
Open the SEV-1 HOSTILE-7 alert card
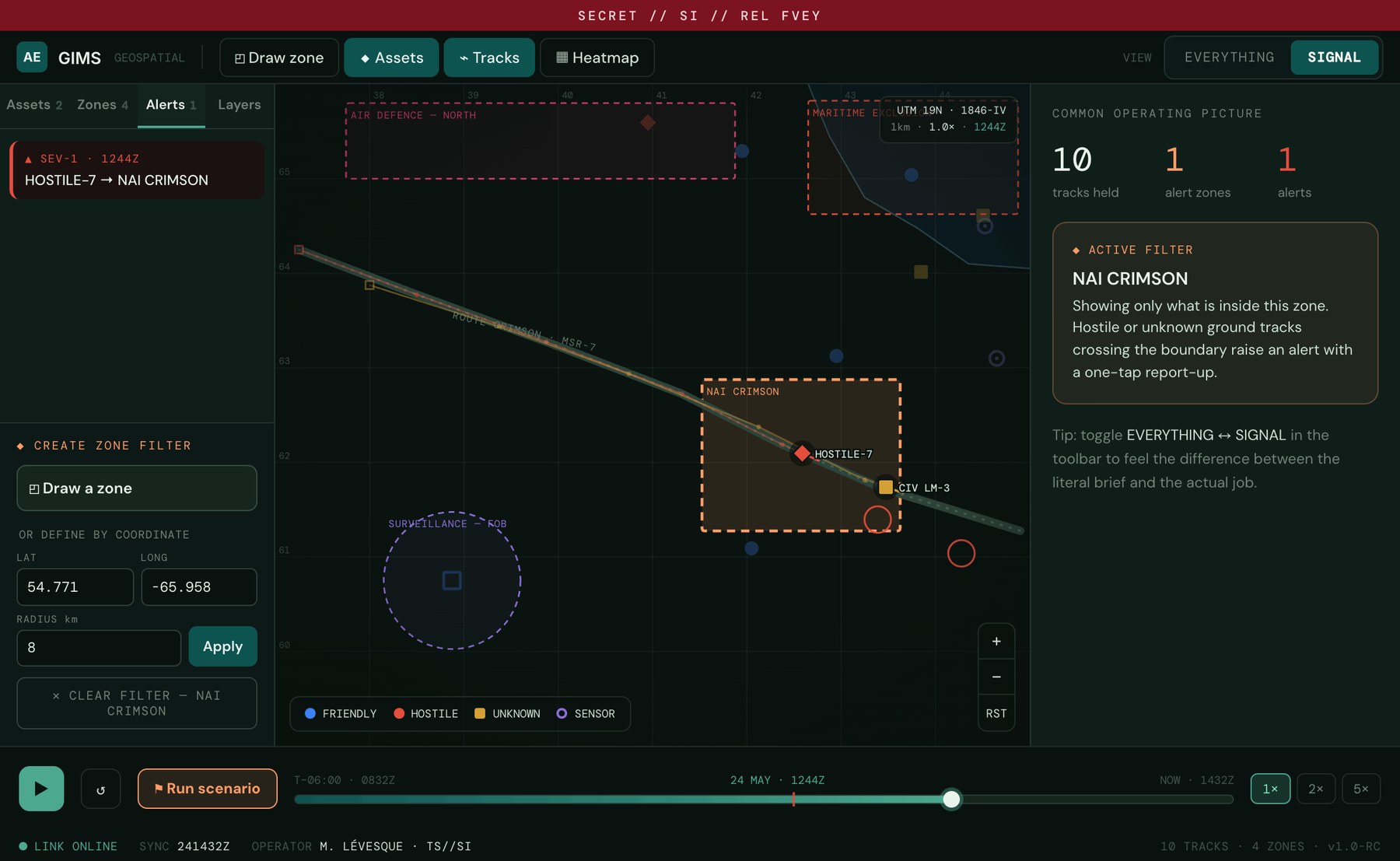(x=137, y=170)
